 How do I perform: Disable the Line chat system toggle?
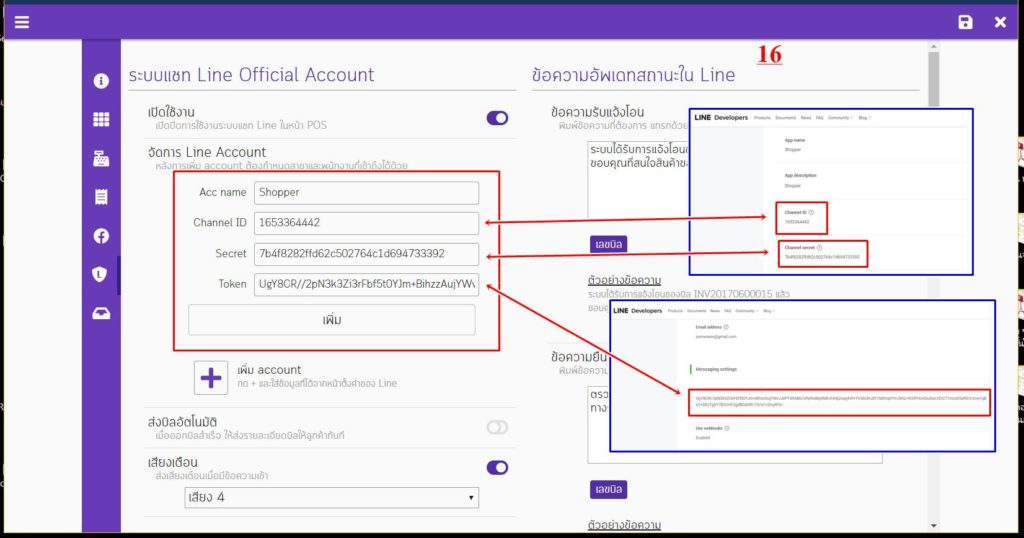(497, 118)
